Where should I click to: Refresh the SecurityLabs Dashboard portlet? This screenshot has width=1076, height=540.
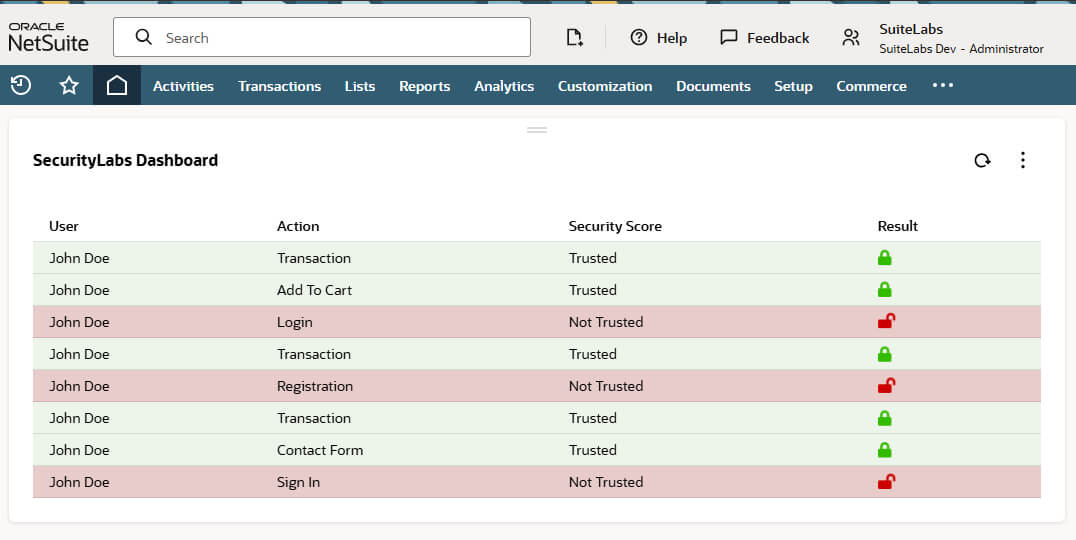[x=982, y=160]
